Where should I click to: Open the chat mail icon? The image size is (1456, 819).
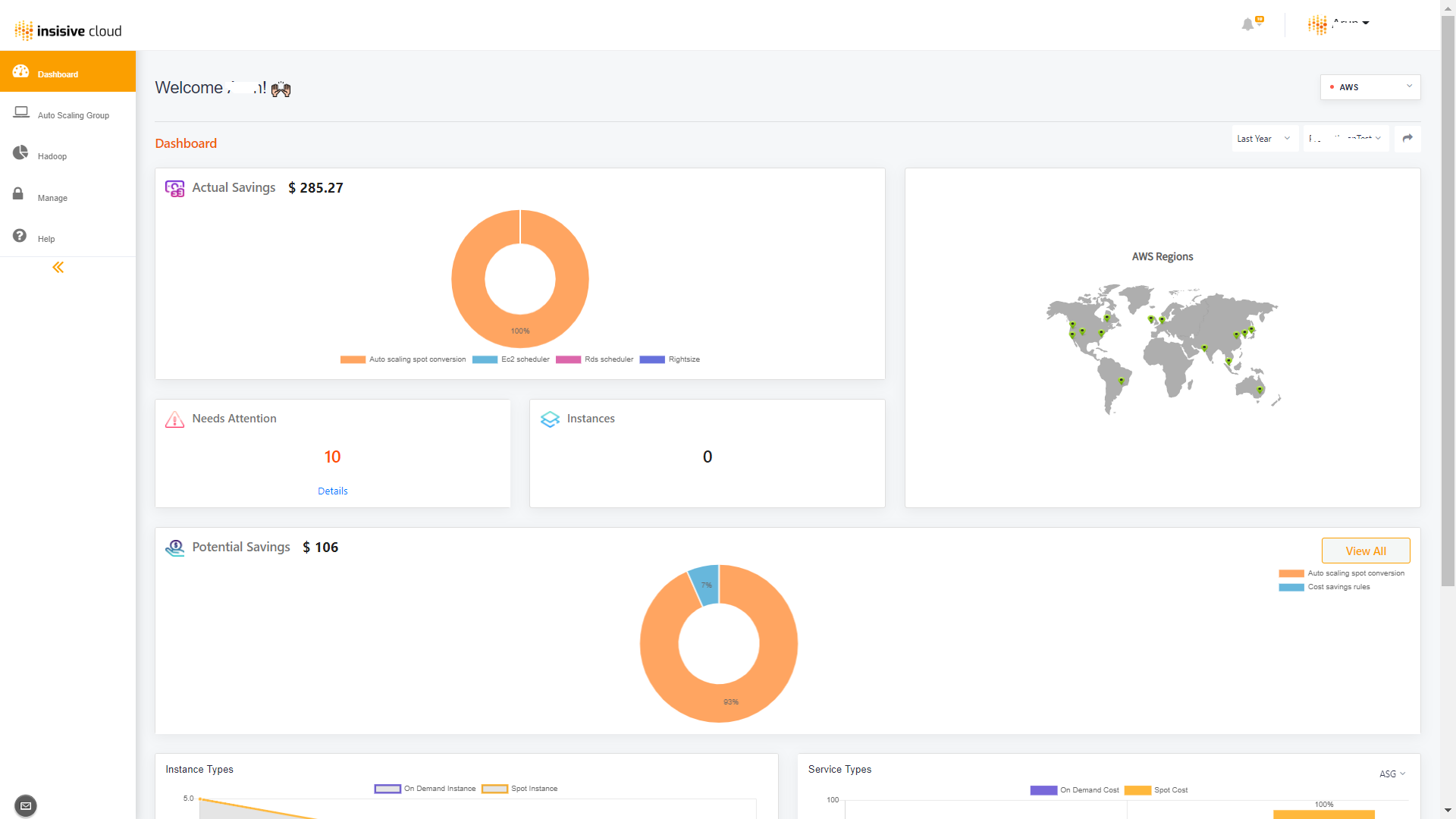[25, 805]
